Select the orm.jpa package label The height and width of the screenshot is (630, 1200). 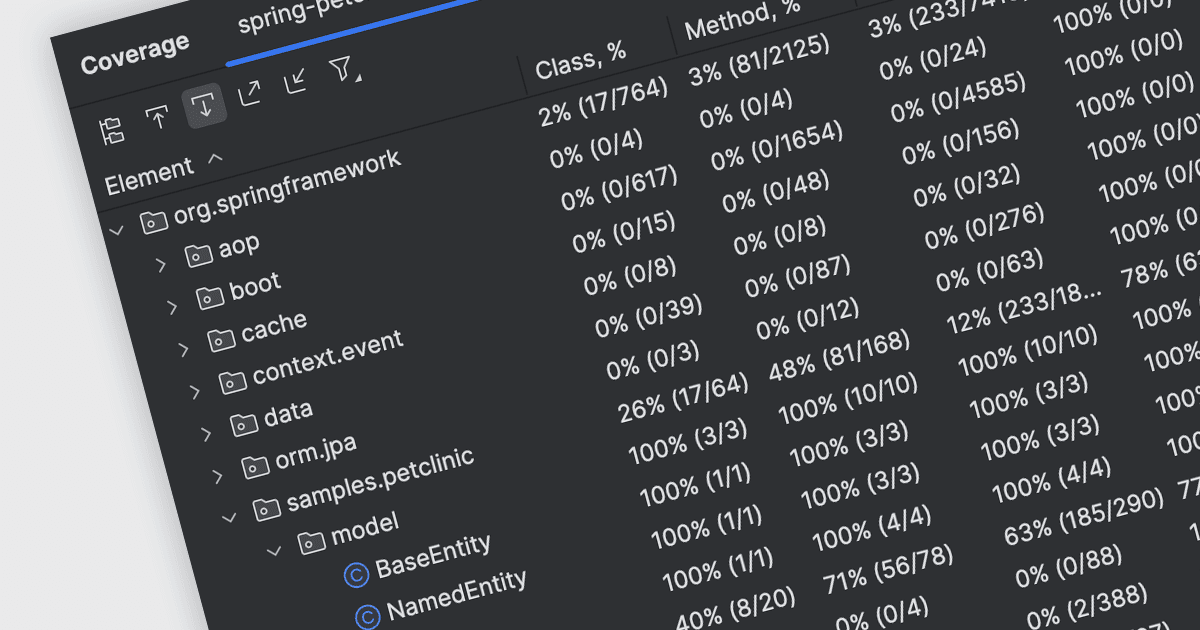315,452
